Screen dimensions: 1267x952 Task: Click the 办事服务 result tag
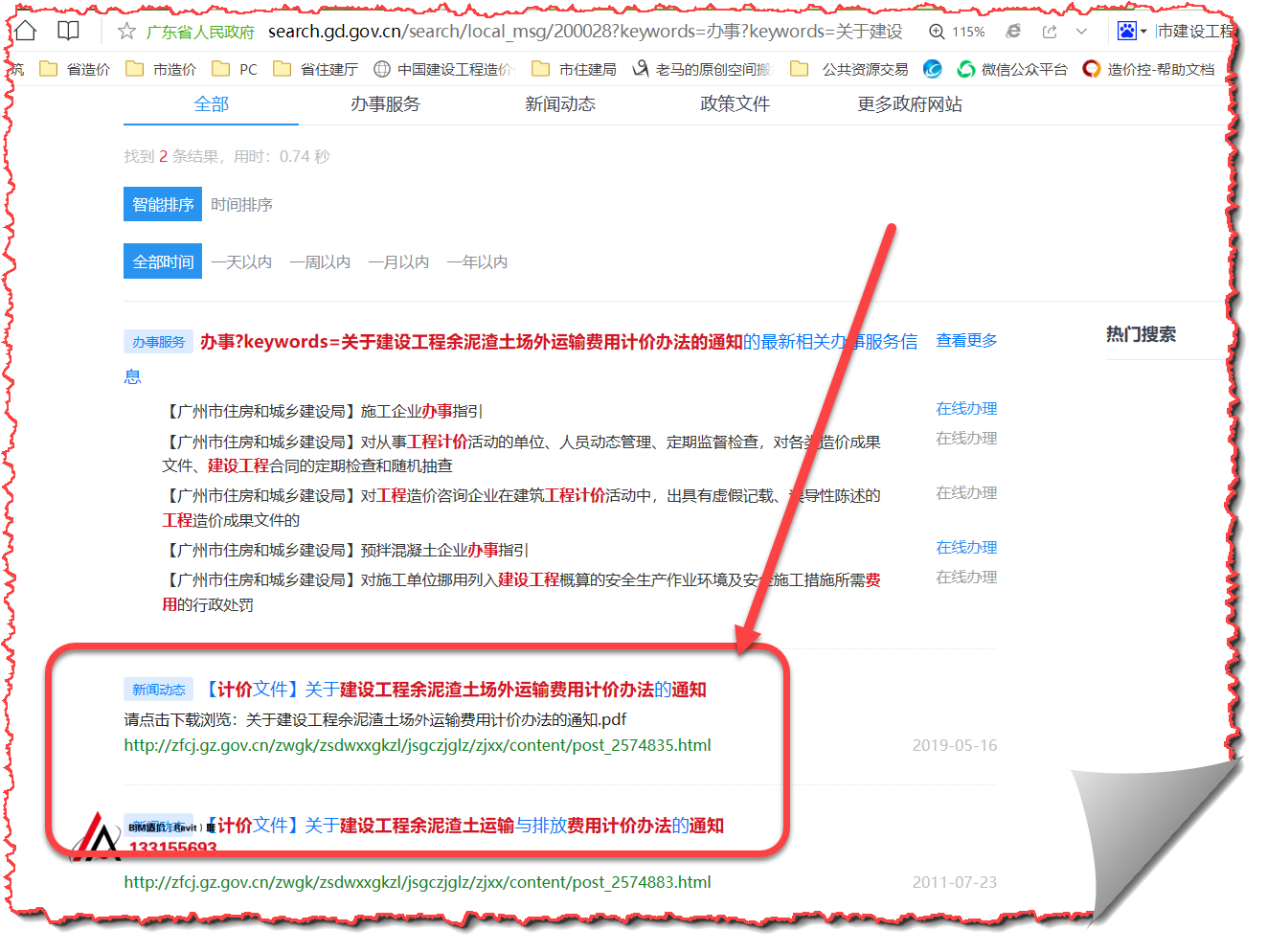click(x=159, y=342)
